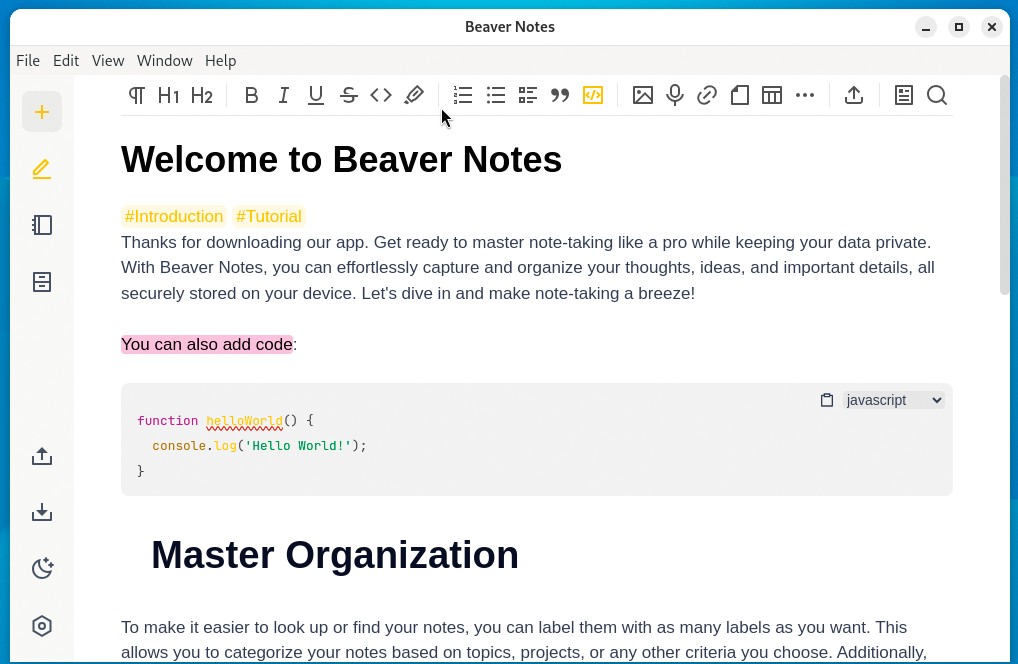This screenshot has height=664, width=1018.
Task: Insert an image into the note
Action: [x=643, y=95]
